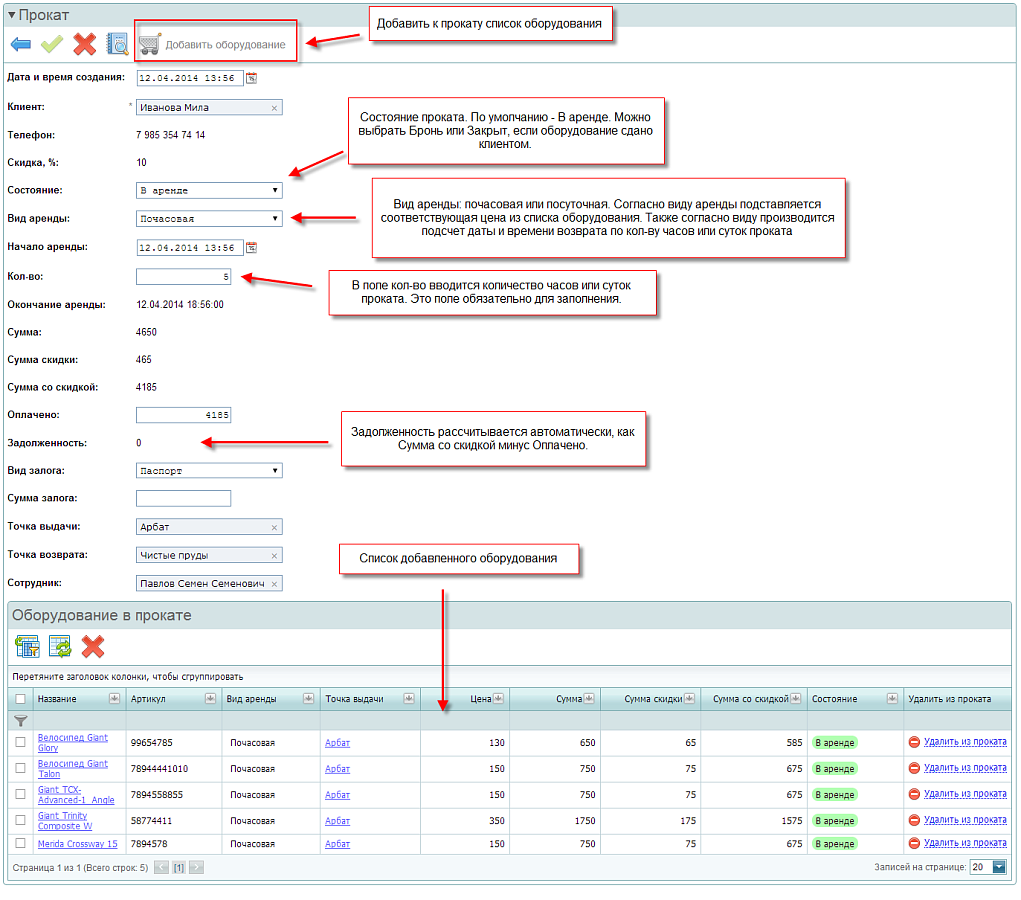
Task: Click Удалить из проката for Giant Glory row
Action: click(965, 742)
